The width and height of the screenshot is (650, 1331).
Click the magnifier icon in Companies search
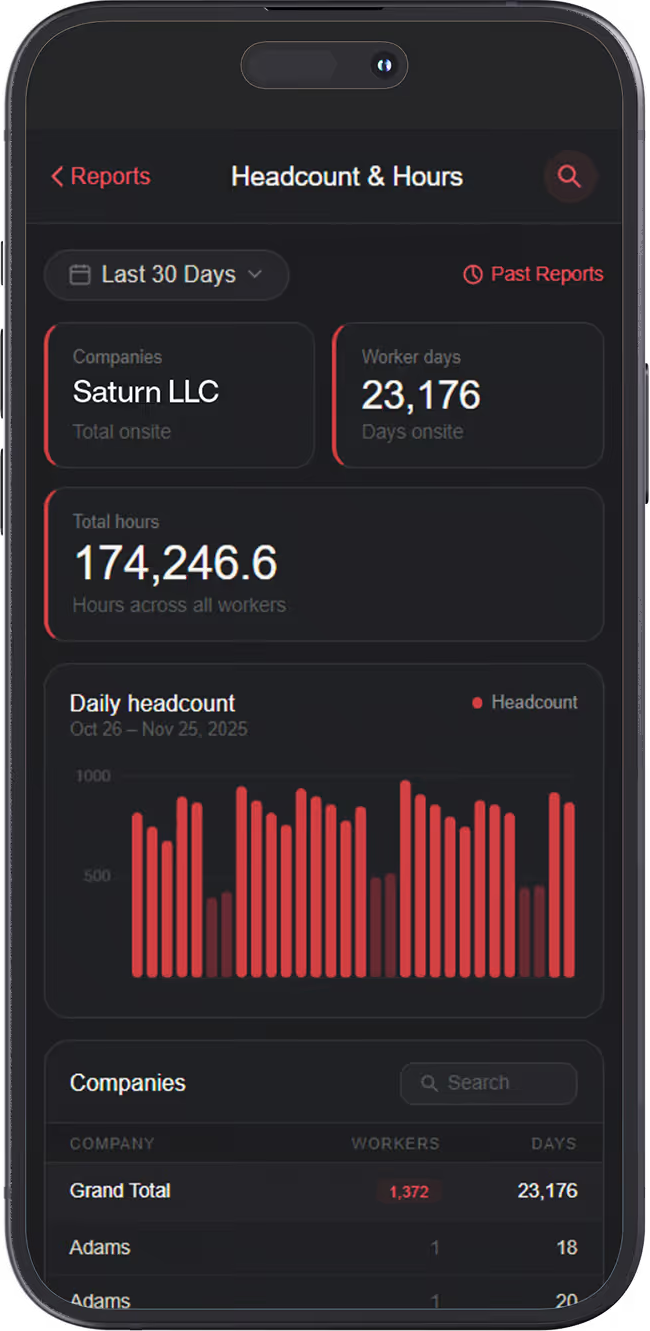(429, 1083)
